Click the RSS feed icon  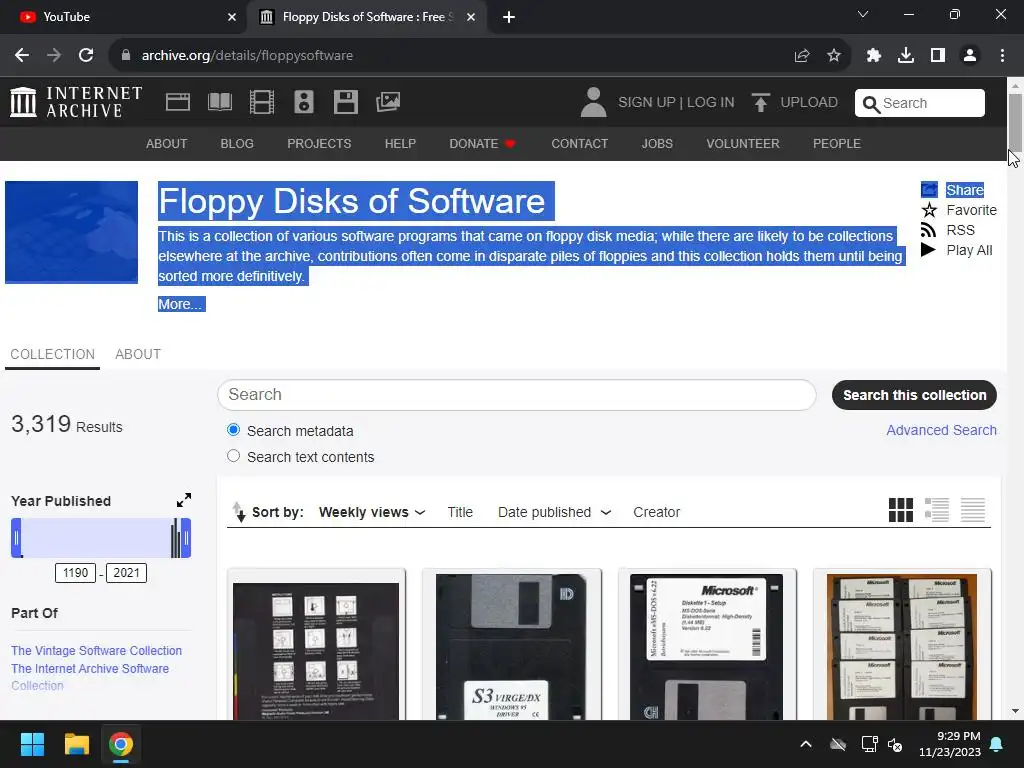929,230
